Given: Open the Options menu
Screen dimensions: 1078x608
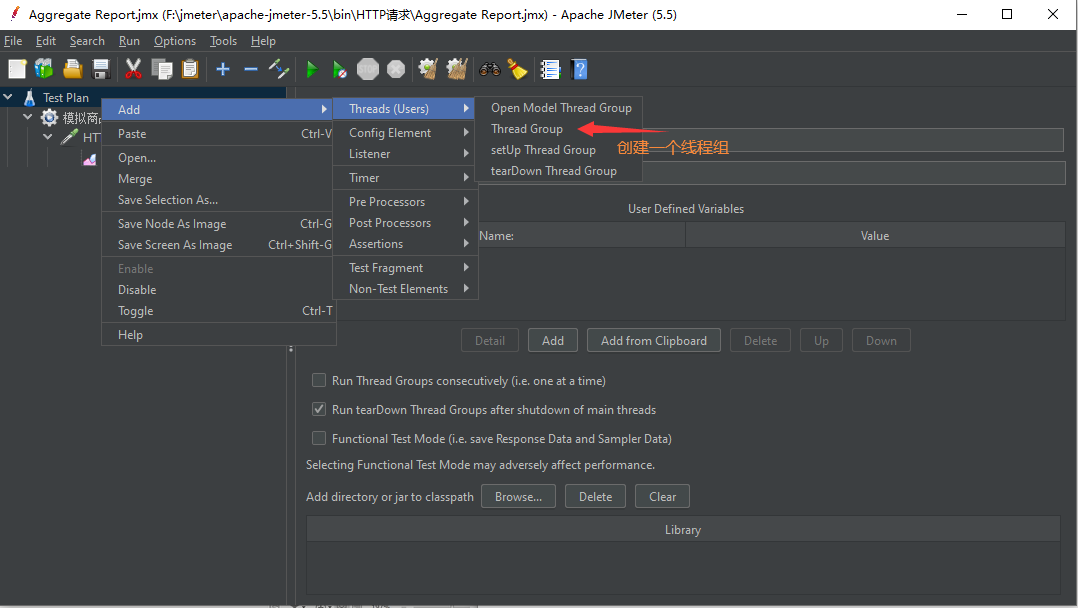Looking at the screenshot, I should (175, 41).
